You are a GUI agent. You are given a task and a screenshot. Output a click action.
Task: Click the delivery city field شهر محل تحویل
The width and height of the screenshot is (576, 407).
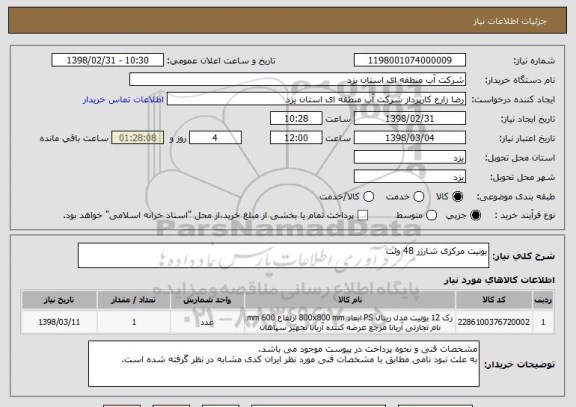(410, 177)
